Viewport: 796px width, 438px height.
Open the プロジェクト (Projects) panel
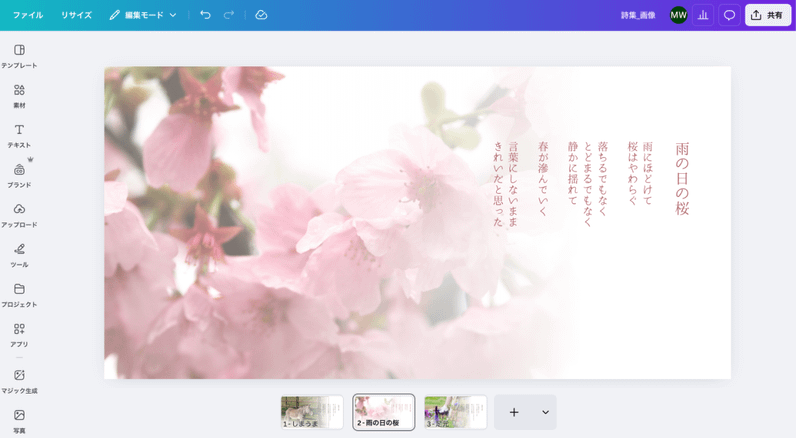tap(19, 295)
